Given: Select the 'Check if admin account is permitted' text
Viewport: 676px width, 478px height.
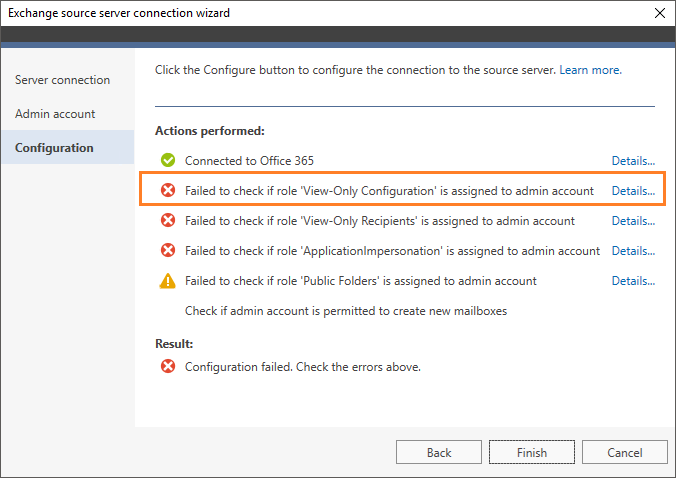Looking at the screenshot, I should tap(346, 311).
